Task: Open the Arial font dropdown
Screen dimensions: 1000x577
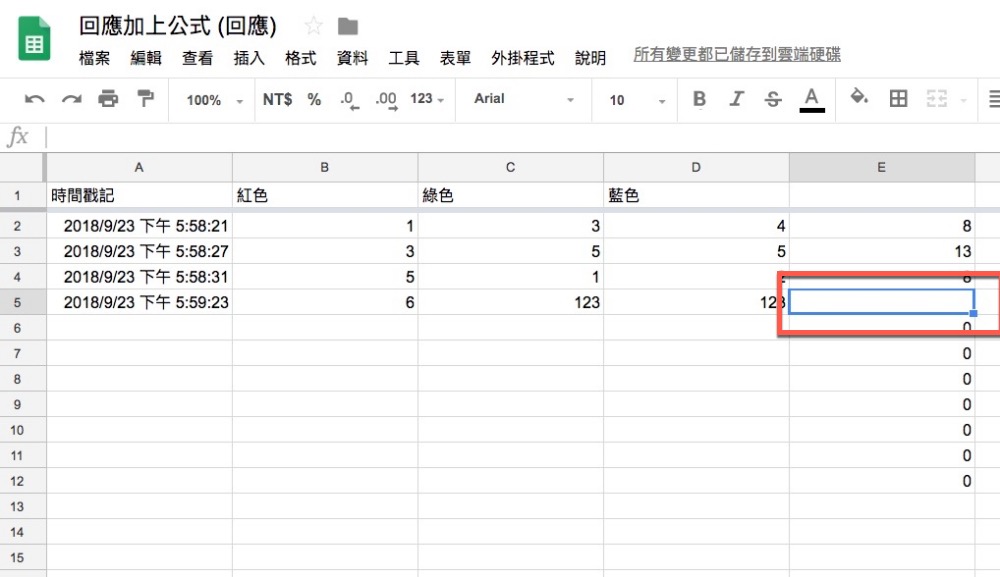Action: click(x=524, y=99)
